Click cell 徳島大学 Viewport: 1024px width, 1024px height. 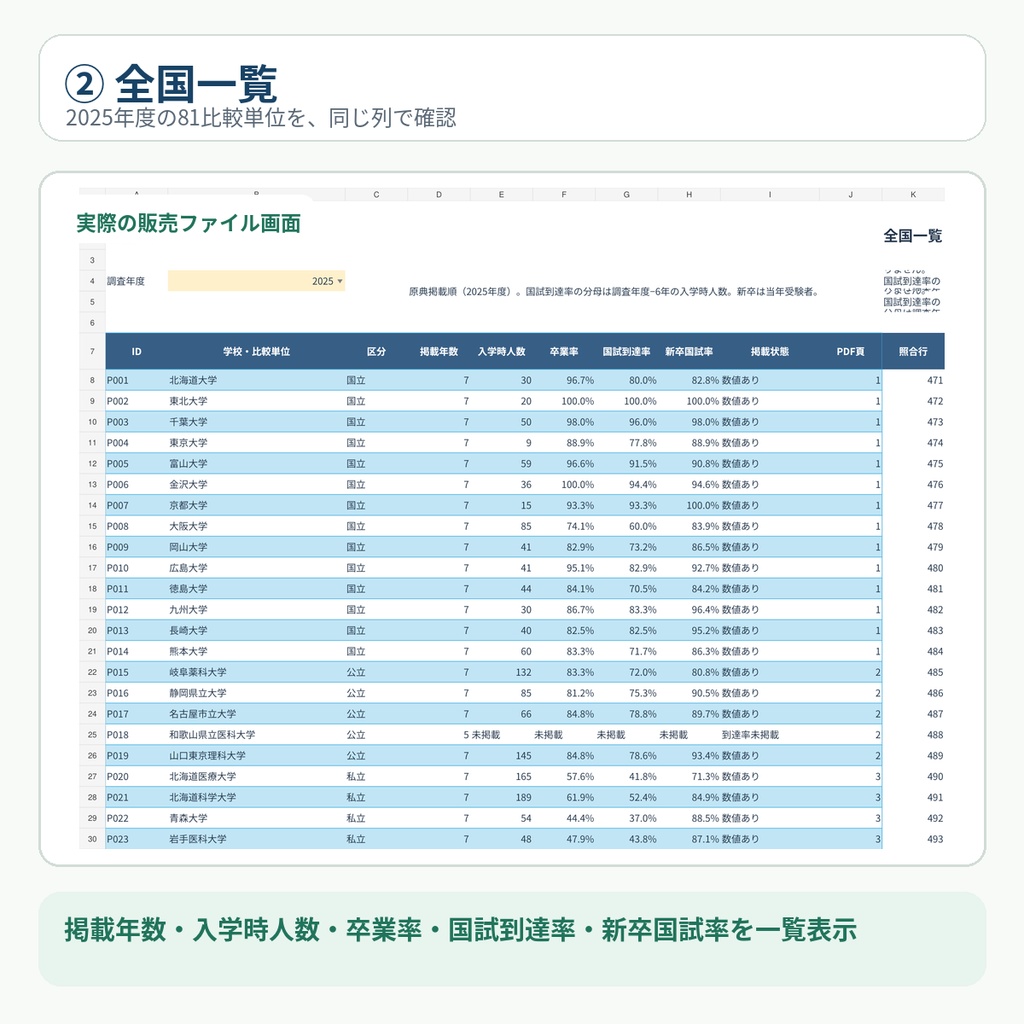257,589
